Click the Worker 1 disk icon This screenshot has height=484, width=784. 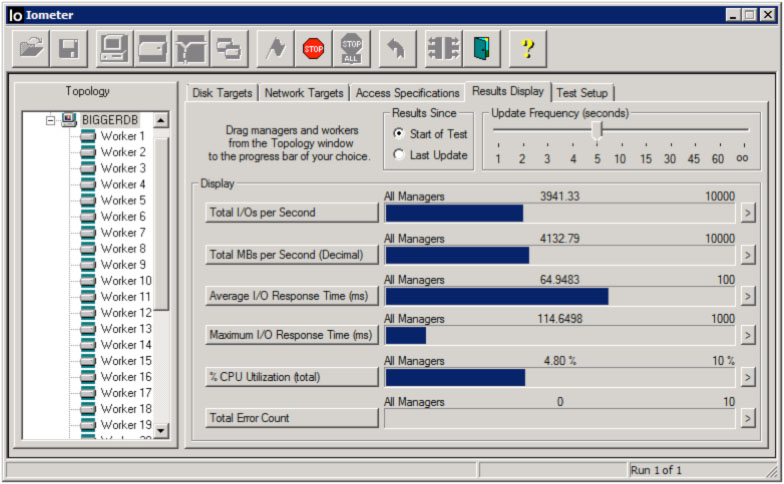click(x=88, y=136)
